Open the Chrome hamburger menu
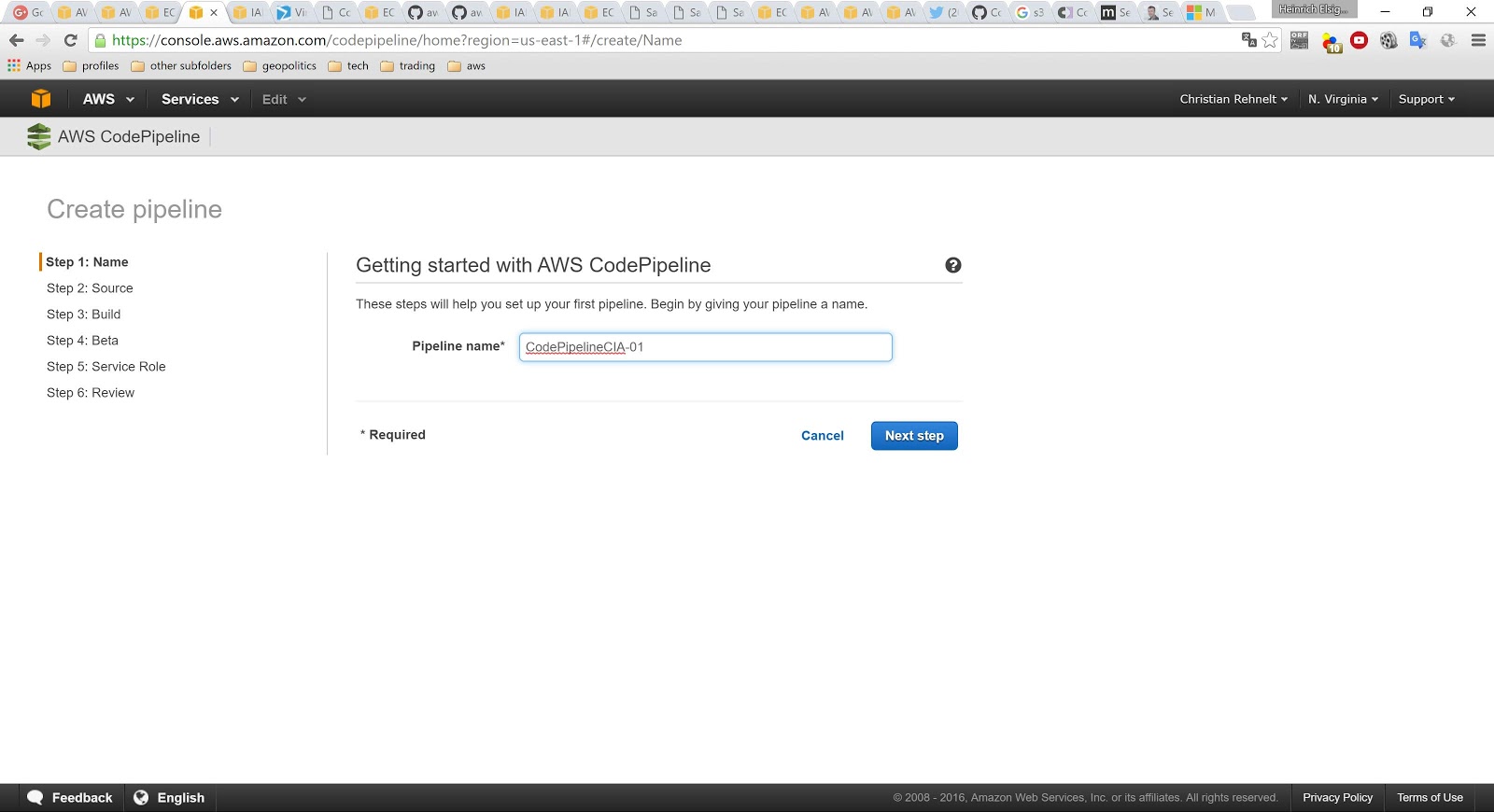 point(1478,40)
